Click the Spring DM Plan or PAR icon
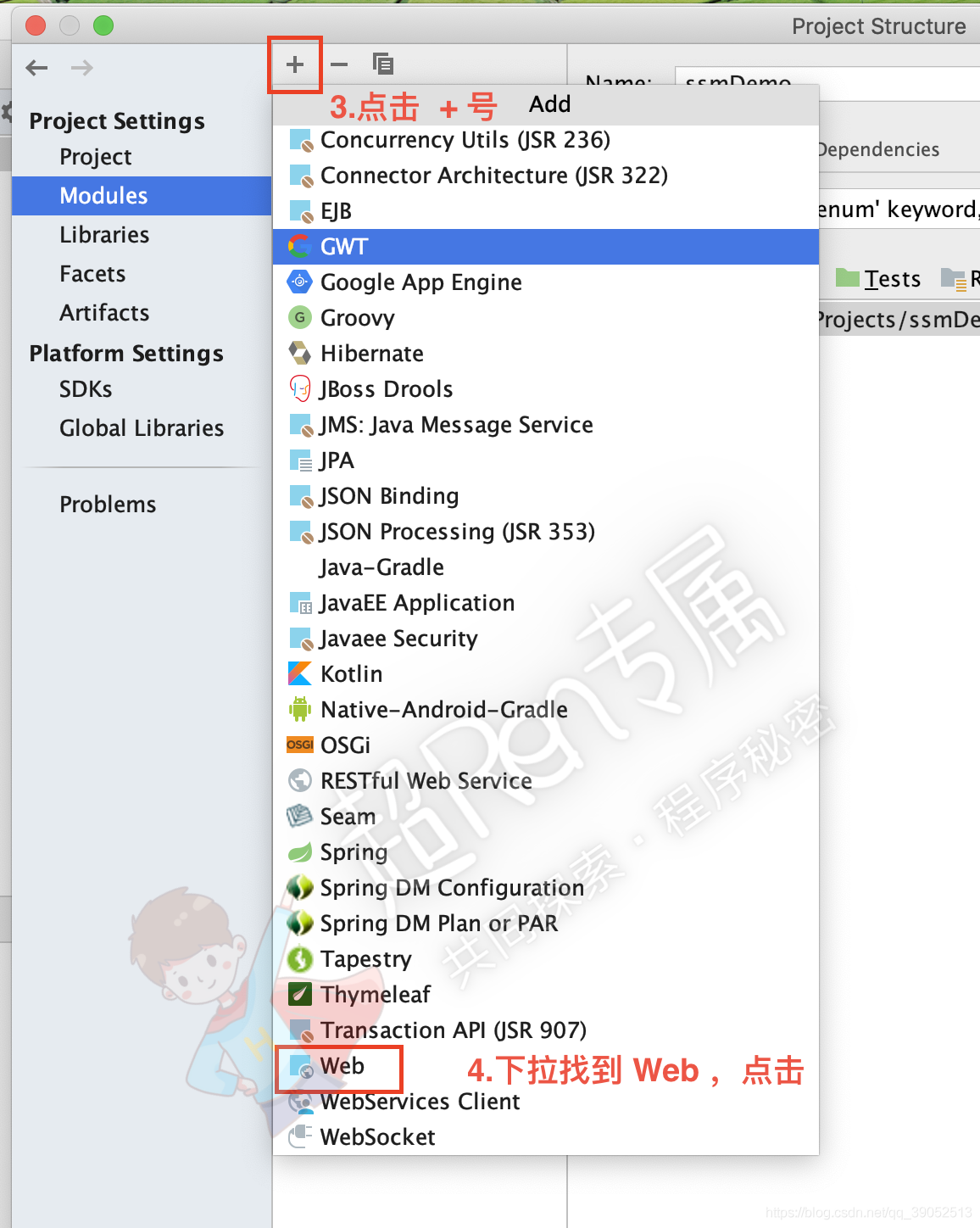The height and width of the screenshot is (1228, 980). coord(300,923)
